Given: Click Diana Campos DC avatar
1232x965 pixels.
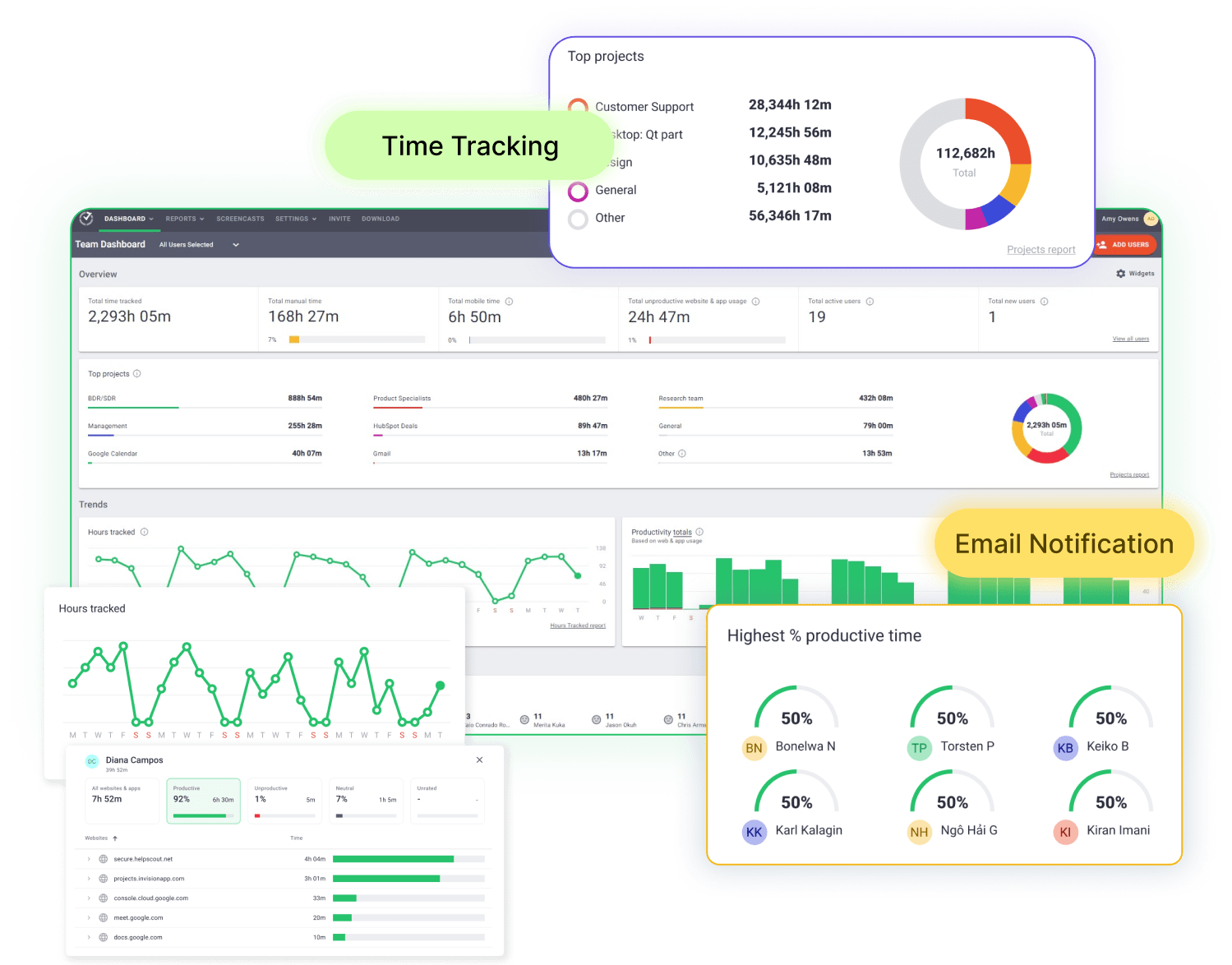Looking at the screenshot, I should click(92, 762).
